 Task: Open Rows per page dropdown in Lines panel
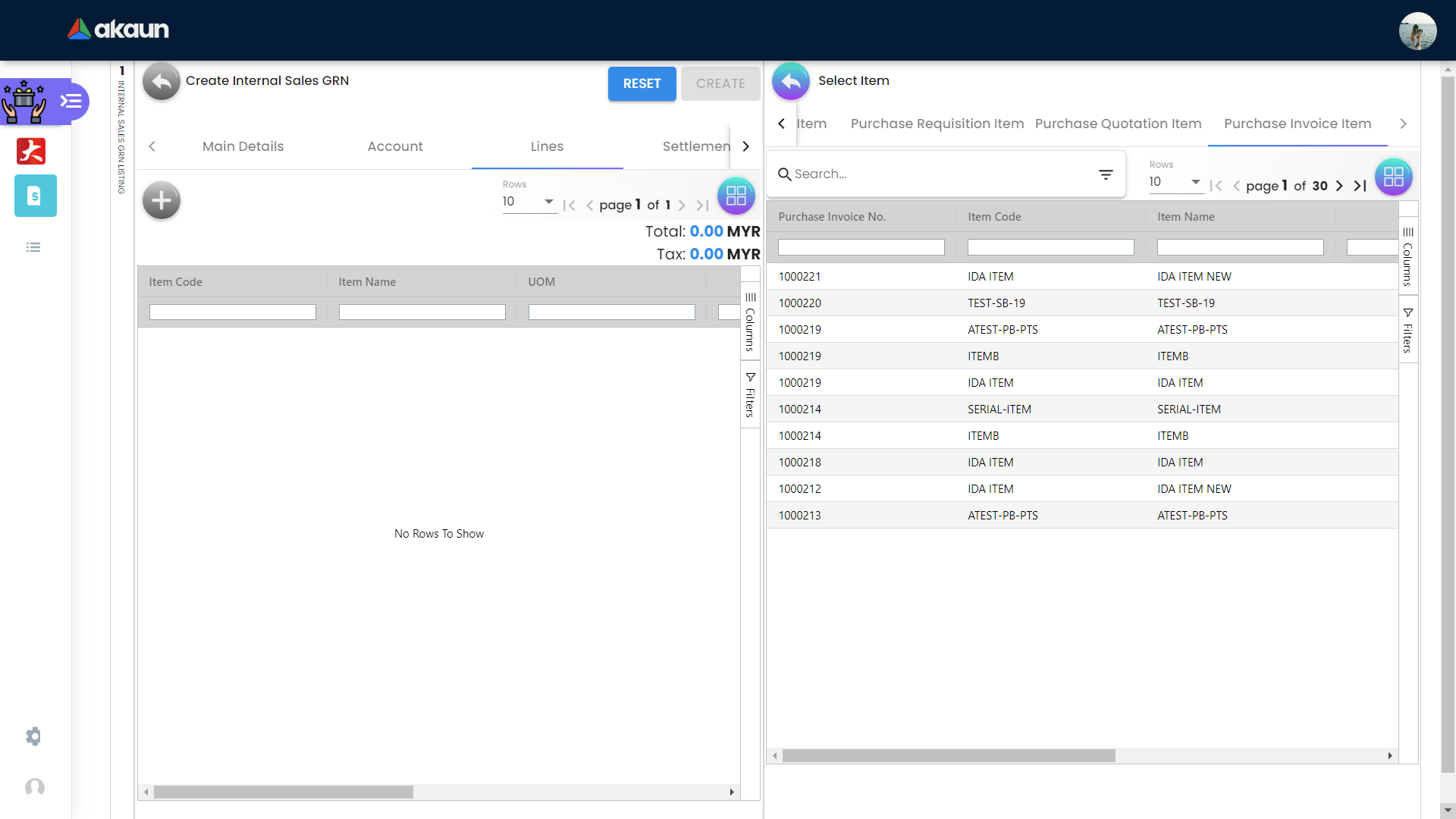pyautogui.click(x=529, y=202)
